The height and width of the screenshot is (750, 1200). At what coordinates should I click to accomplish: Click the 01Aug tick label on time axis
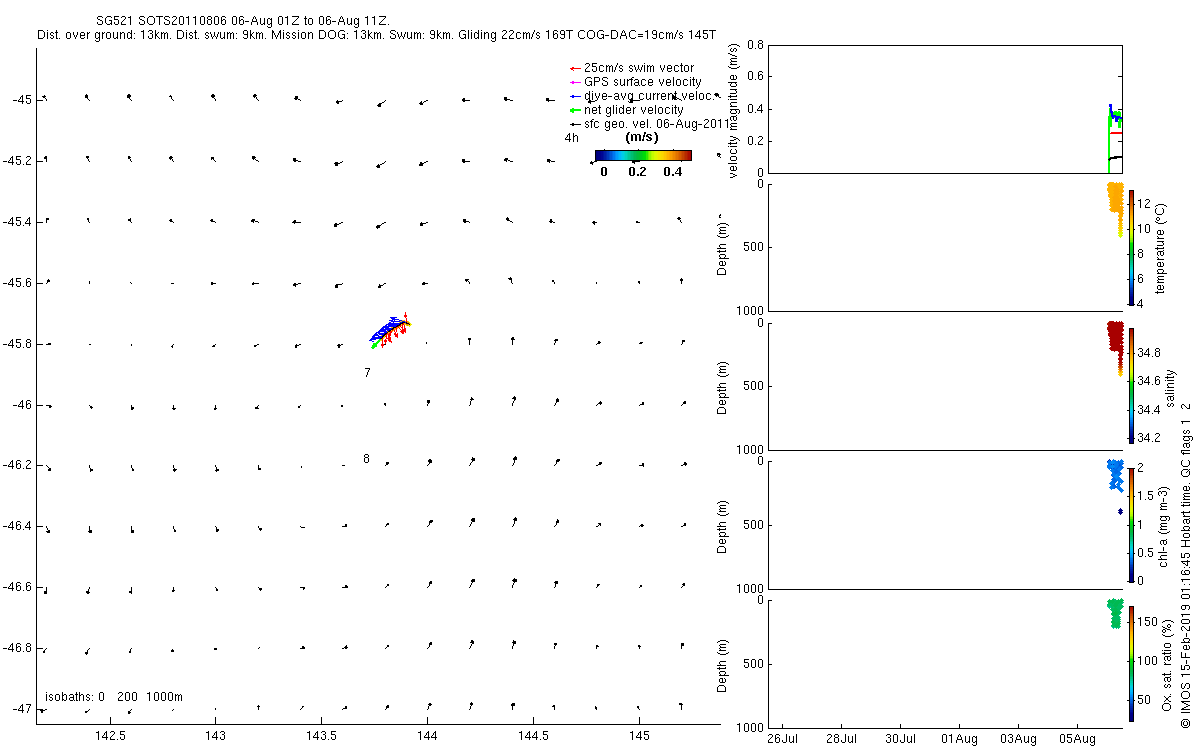(x=959, y=740)
